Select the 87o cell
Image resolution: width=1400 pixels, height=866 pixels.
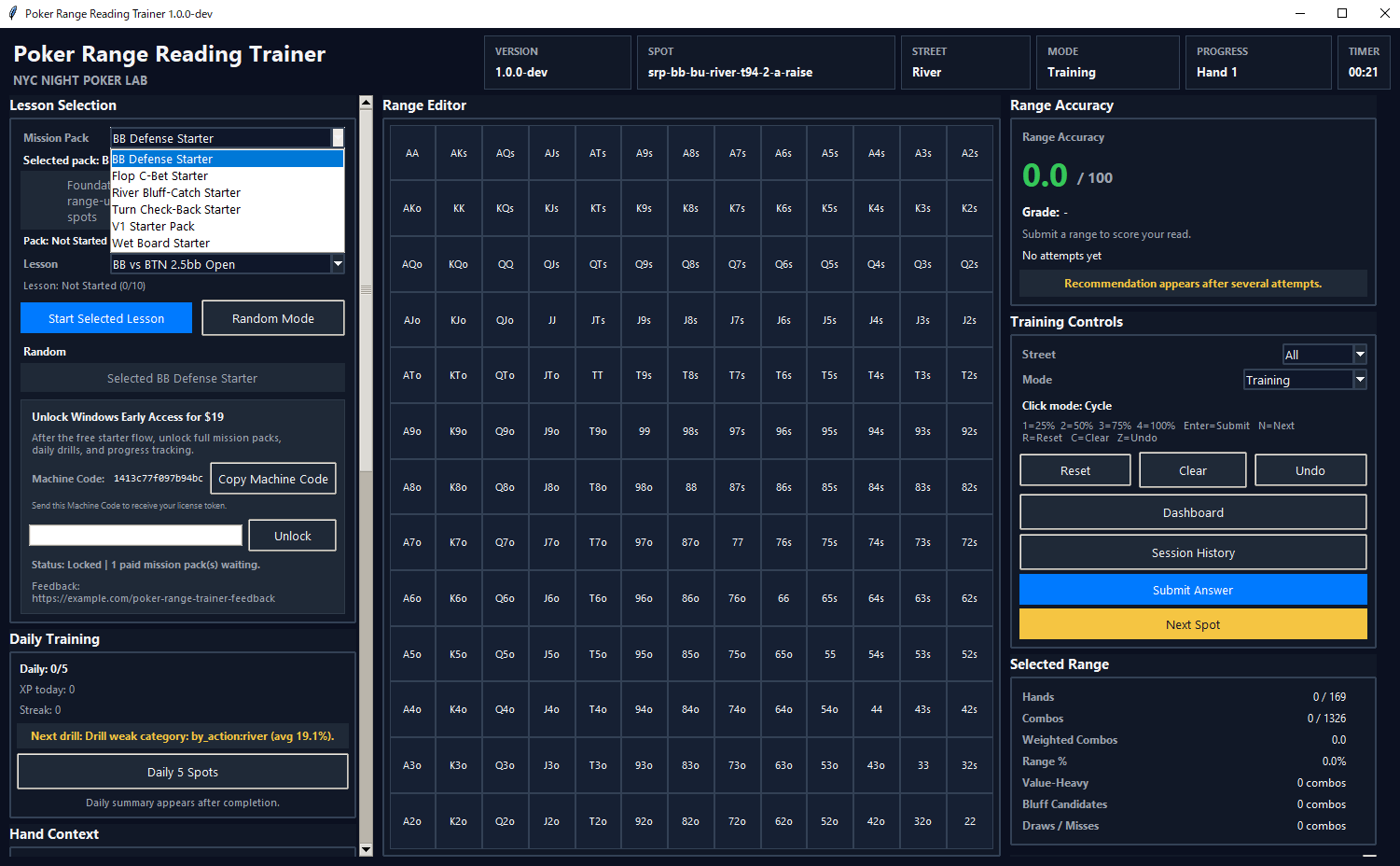click(691, 542)
